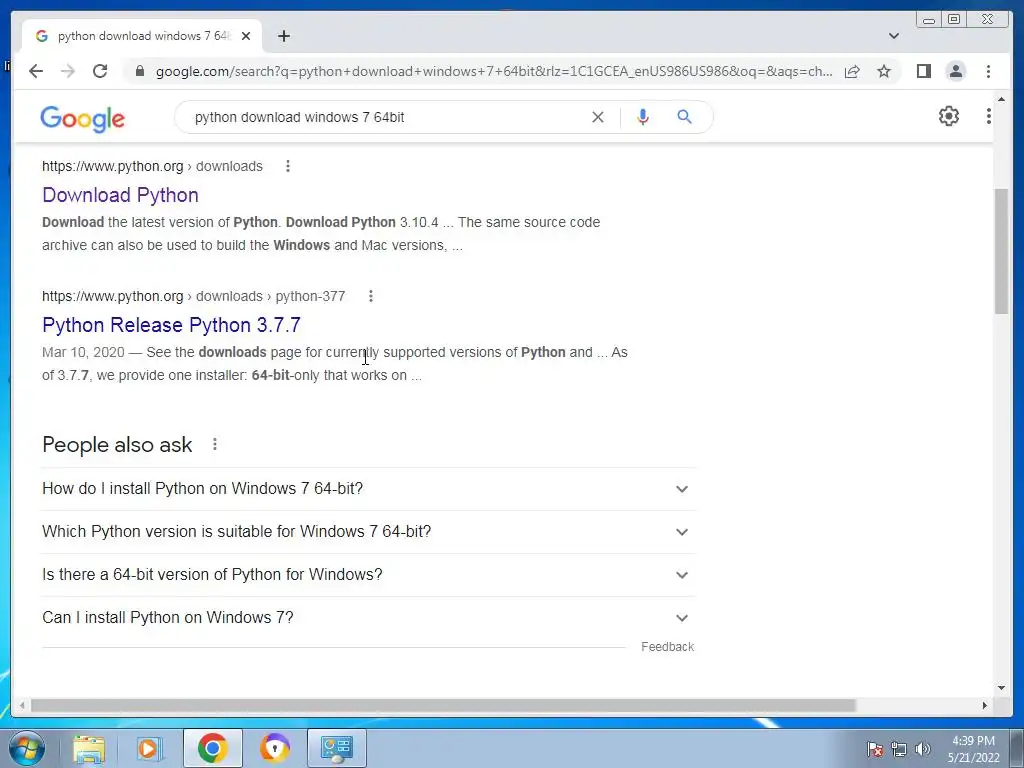Image resolution: width=1024 pixels, height=768 pixels.
Task: Reload the Google search page
Action: point(100,71)
